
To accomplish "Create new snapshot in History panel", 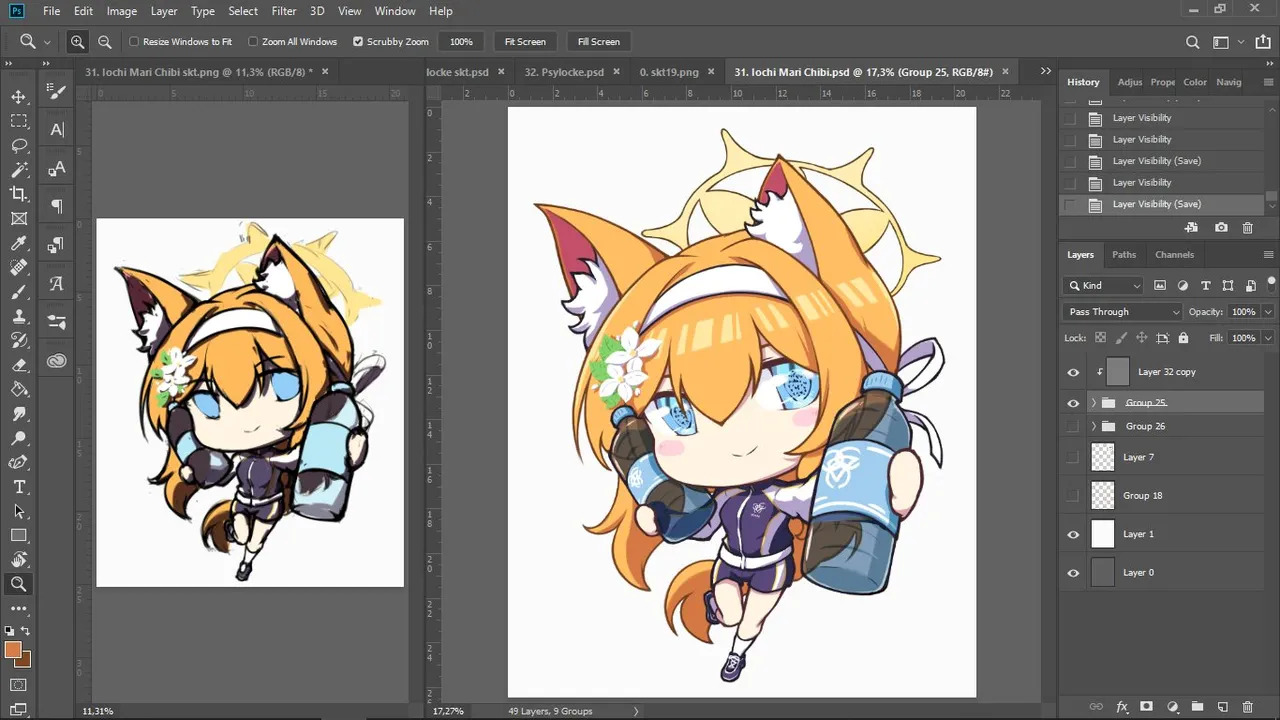I will pos(1221,228).
